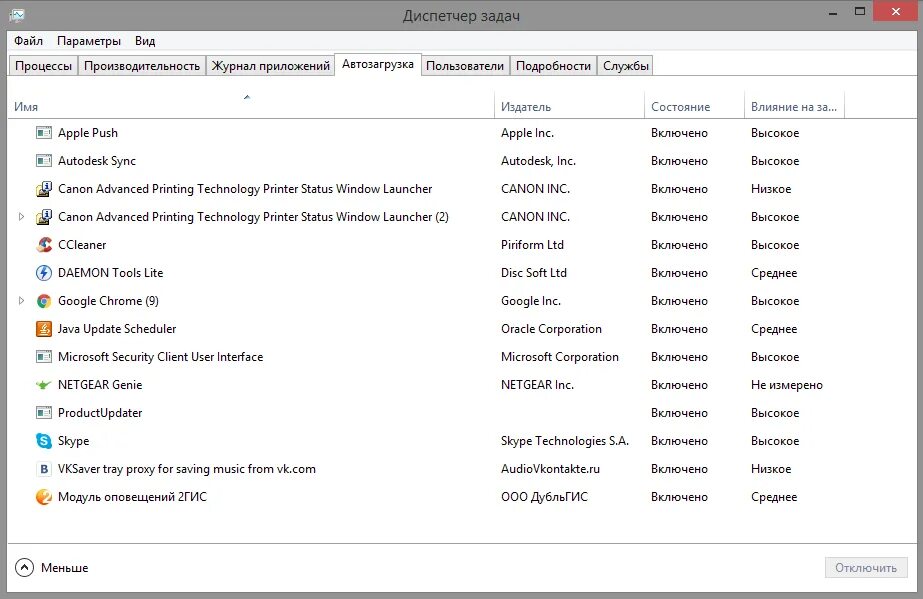Click publisher NETGEAR Inc.

tap(537, 385)
